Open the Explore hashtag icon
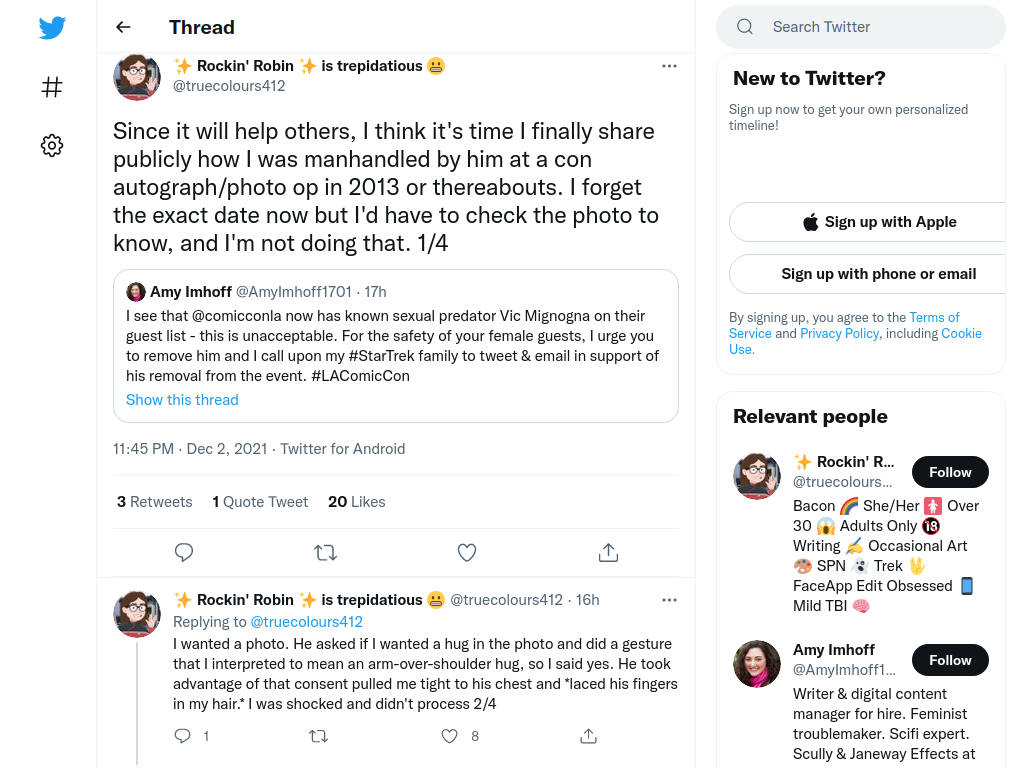The height and width of the screenshot is (768, 1024). pyautogui.click(x=52, y=87)
